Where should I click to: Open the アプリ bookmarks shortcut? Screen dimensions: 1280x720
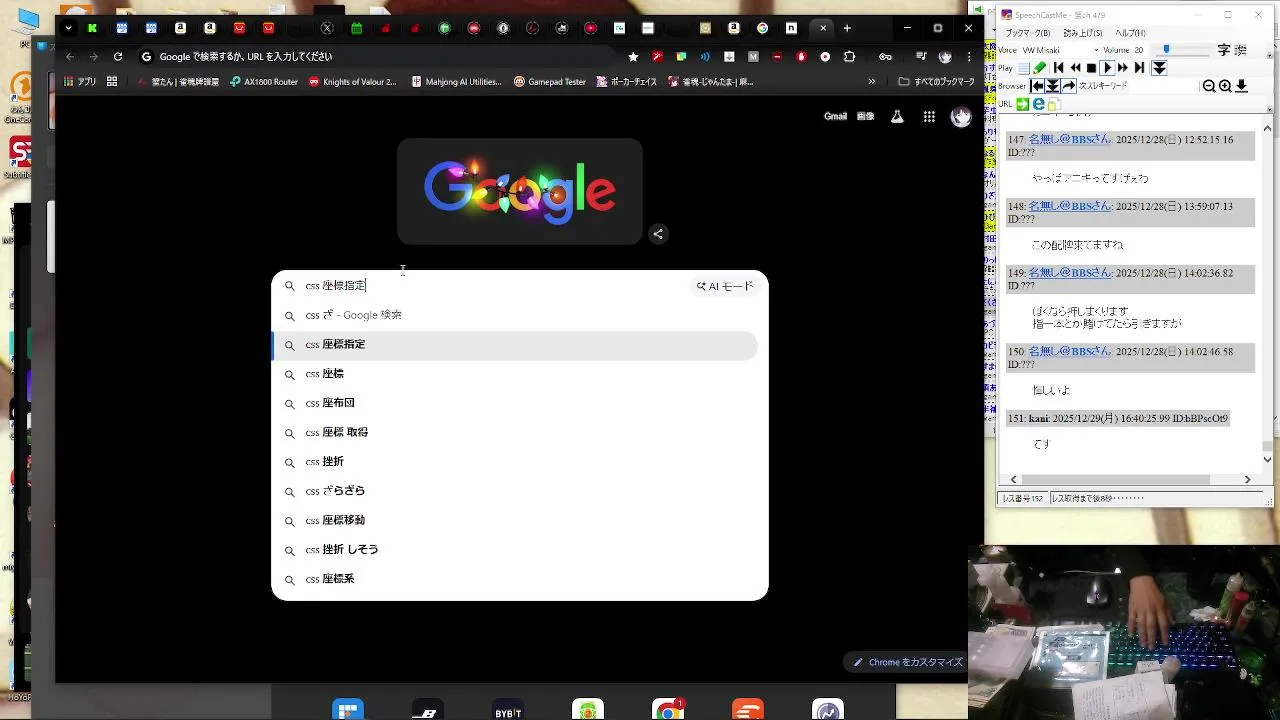tap(78, 82)
